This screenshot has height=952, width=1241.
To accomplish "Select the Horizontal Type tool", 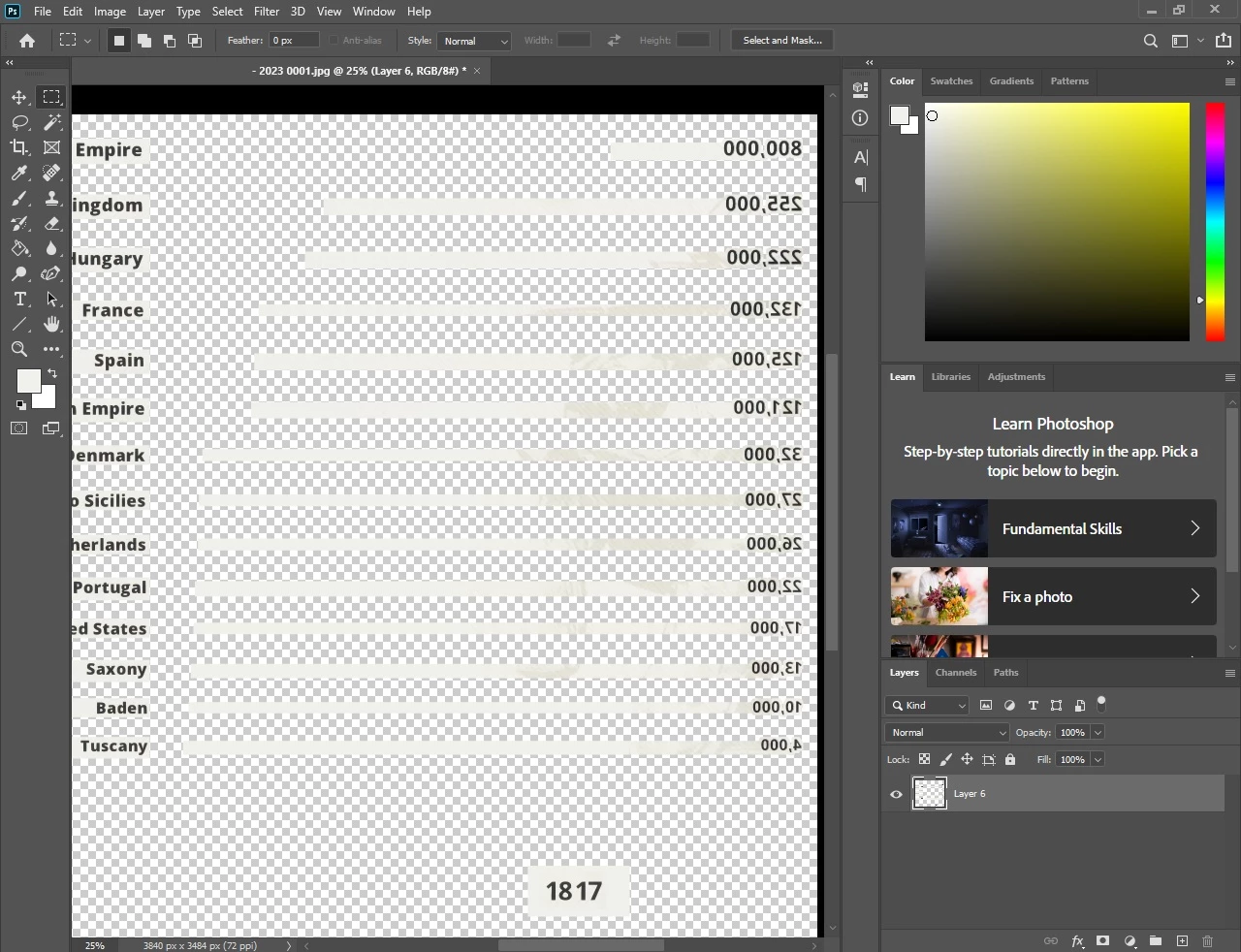I will coord(19,299).
